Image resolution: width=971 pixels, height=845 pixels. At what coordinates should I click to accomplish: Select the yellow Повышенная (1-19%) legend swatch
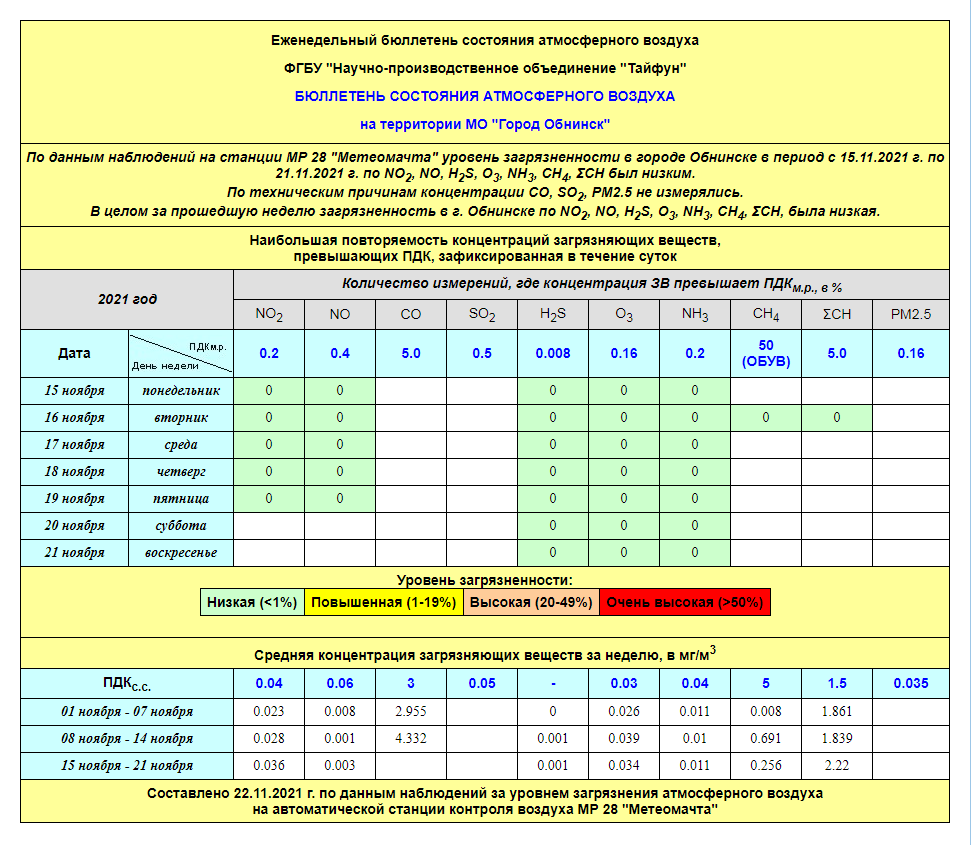coord(383,602)
